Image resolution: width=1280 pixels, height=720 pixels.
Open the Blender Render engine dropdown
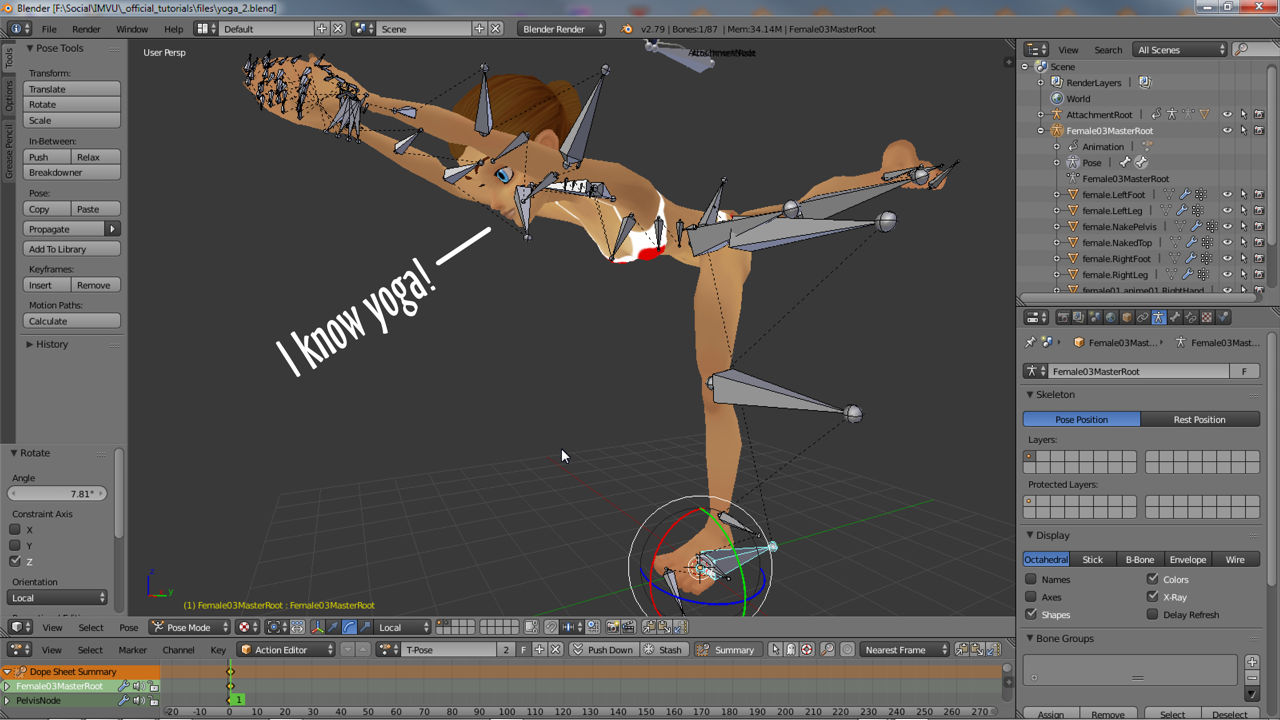click(x=562, y=28)
